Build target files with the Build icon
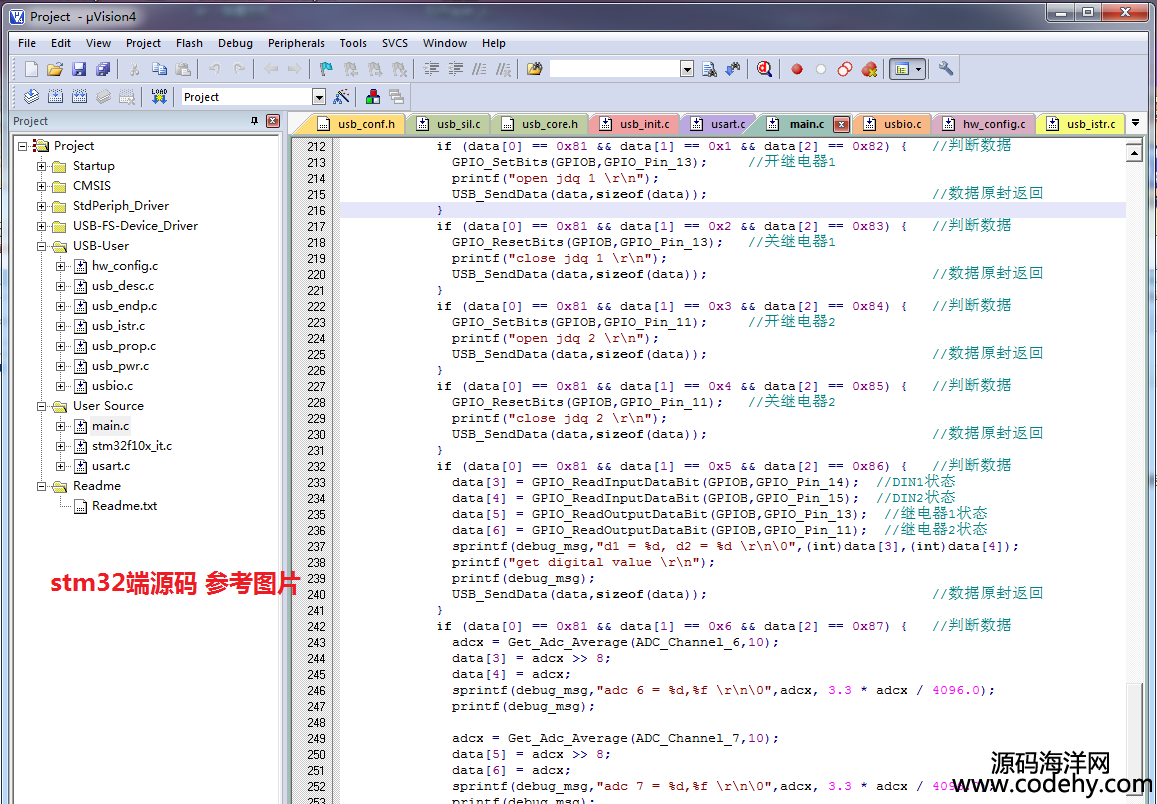The width and height of the screenshot is (1157, 804). [x=55, y=97]
